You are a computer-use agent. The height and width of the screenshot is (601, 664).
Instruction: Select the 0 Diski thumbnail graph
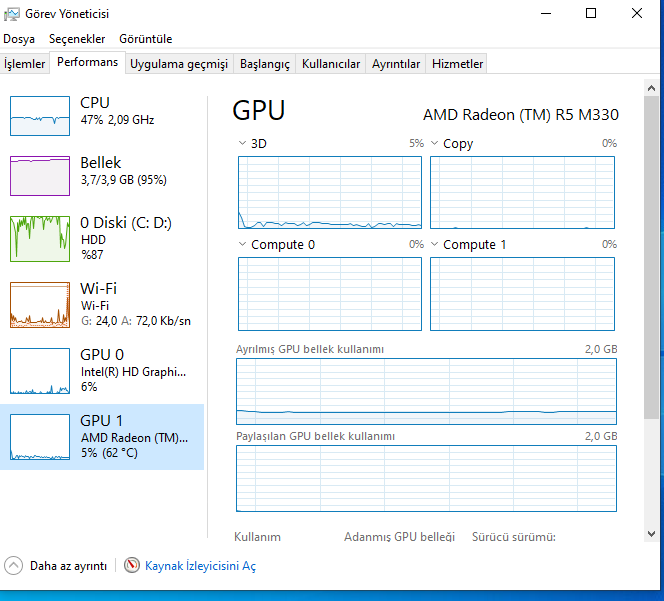click(x=40, y=239)
